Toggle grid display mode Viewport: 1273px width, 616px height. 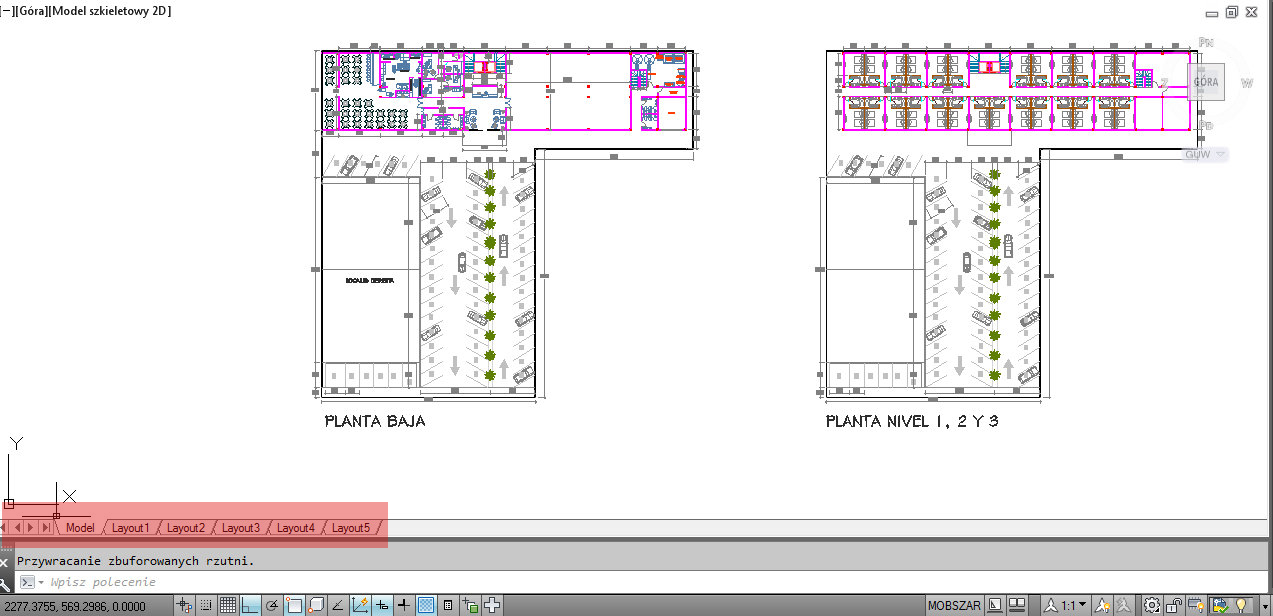tap(229, 604)
